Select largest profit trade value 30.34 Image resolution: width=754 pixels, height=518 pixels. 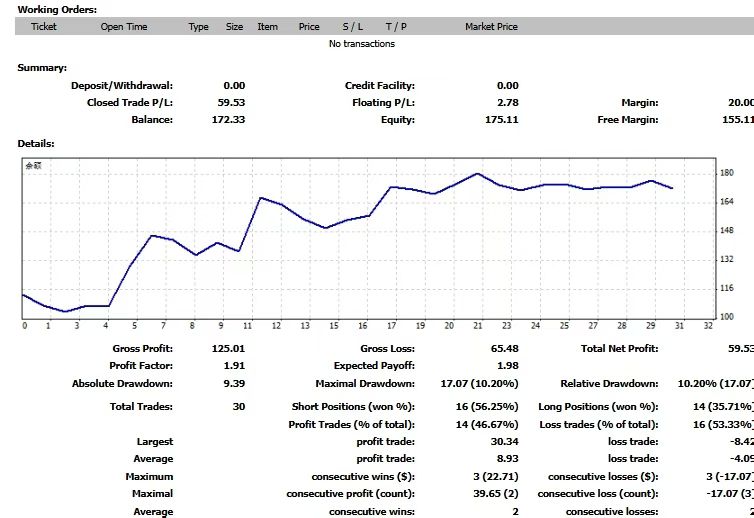pos(504,442)
